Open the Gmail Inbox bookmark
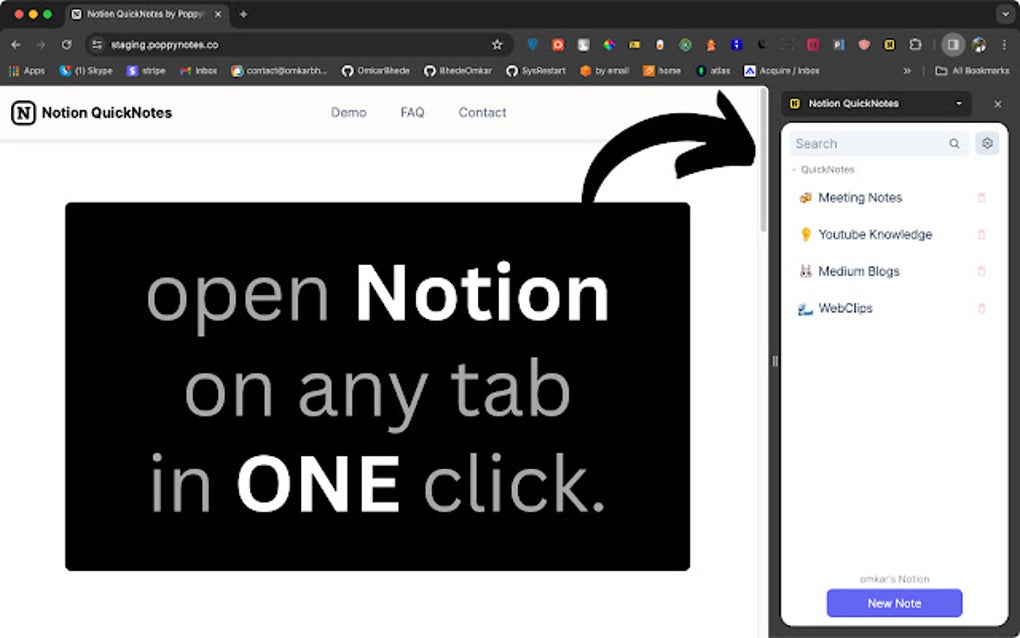Screen dimensions: 1020x638 [198, 71]
